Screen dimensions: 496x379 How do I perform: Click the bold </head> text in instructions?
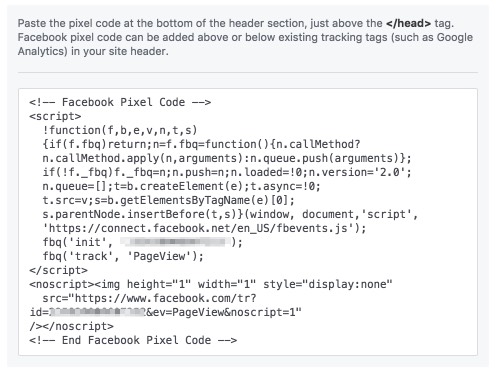pos(408,23)
